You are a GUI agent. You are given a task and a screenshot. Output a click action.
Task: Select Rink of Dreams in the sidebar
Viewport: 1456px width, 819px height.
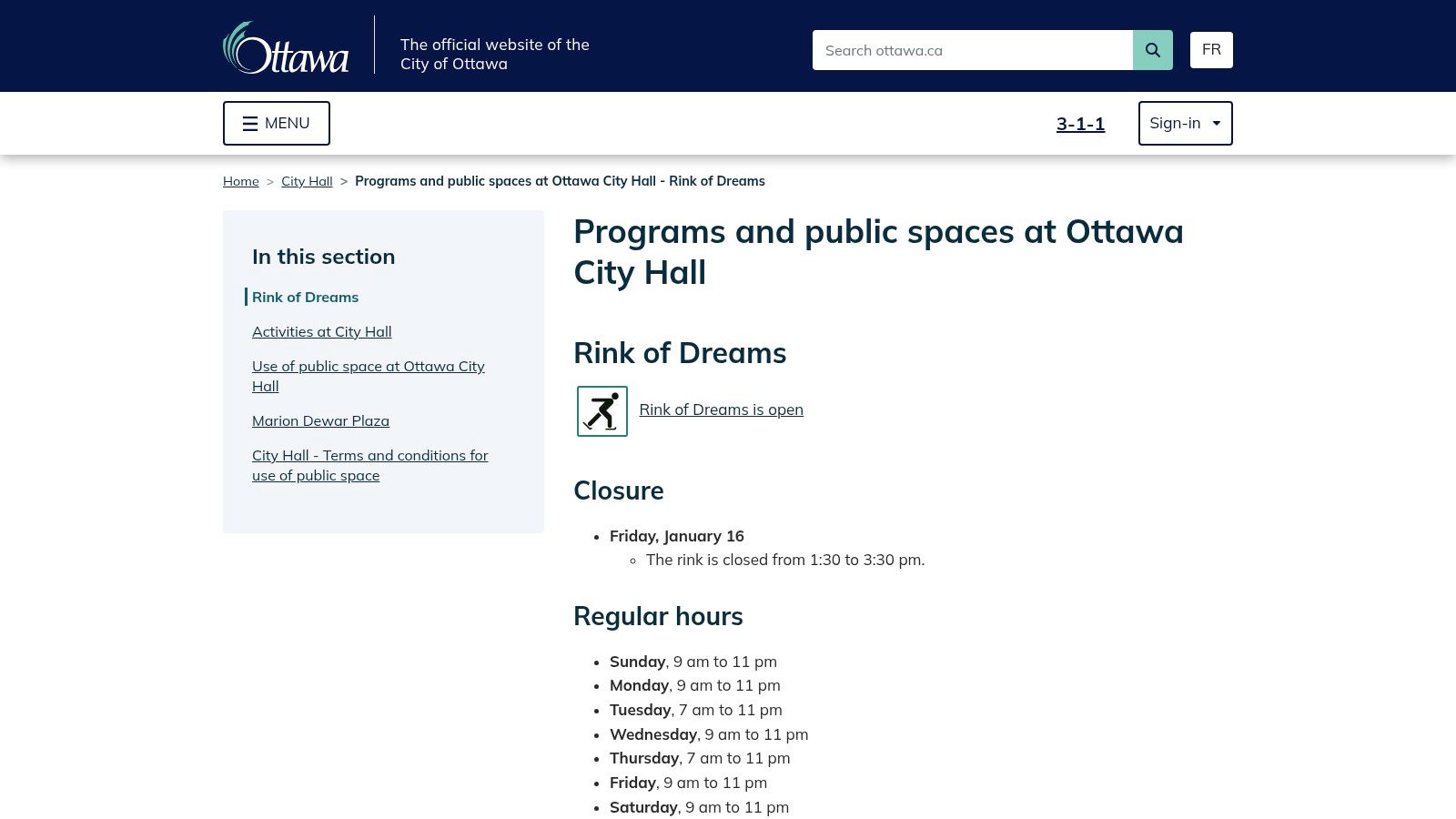(305, 297)
